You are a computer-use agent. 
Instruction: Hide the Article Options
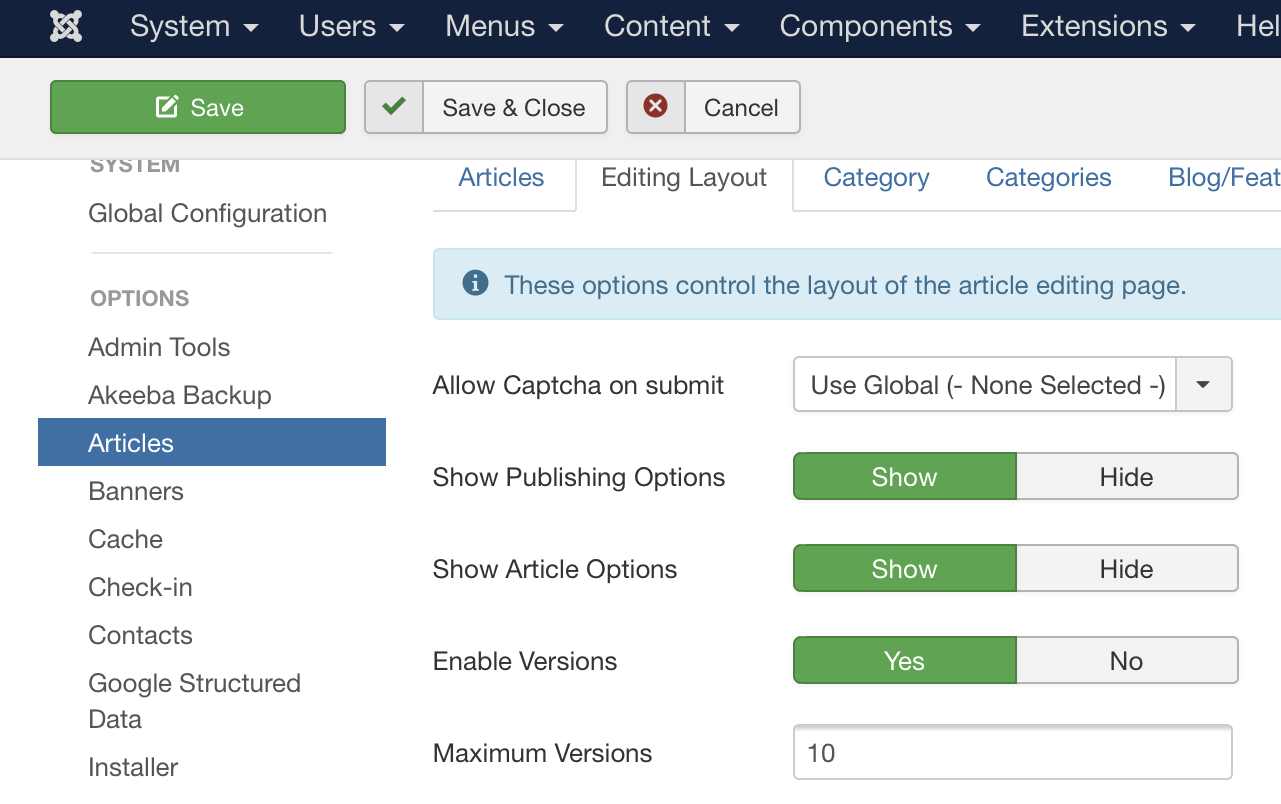(x=1126, y=568)
